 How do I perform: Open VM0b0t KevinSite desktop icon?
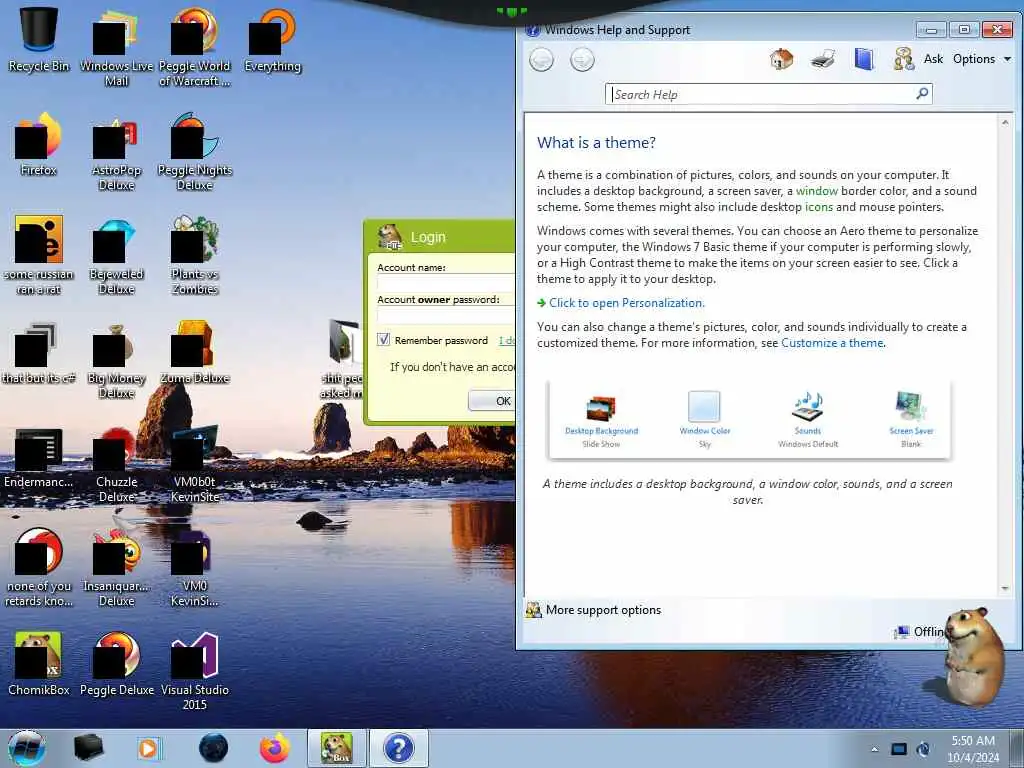click(x=195, y=464)
